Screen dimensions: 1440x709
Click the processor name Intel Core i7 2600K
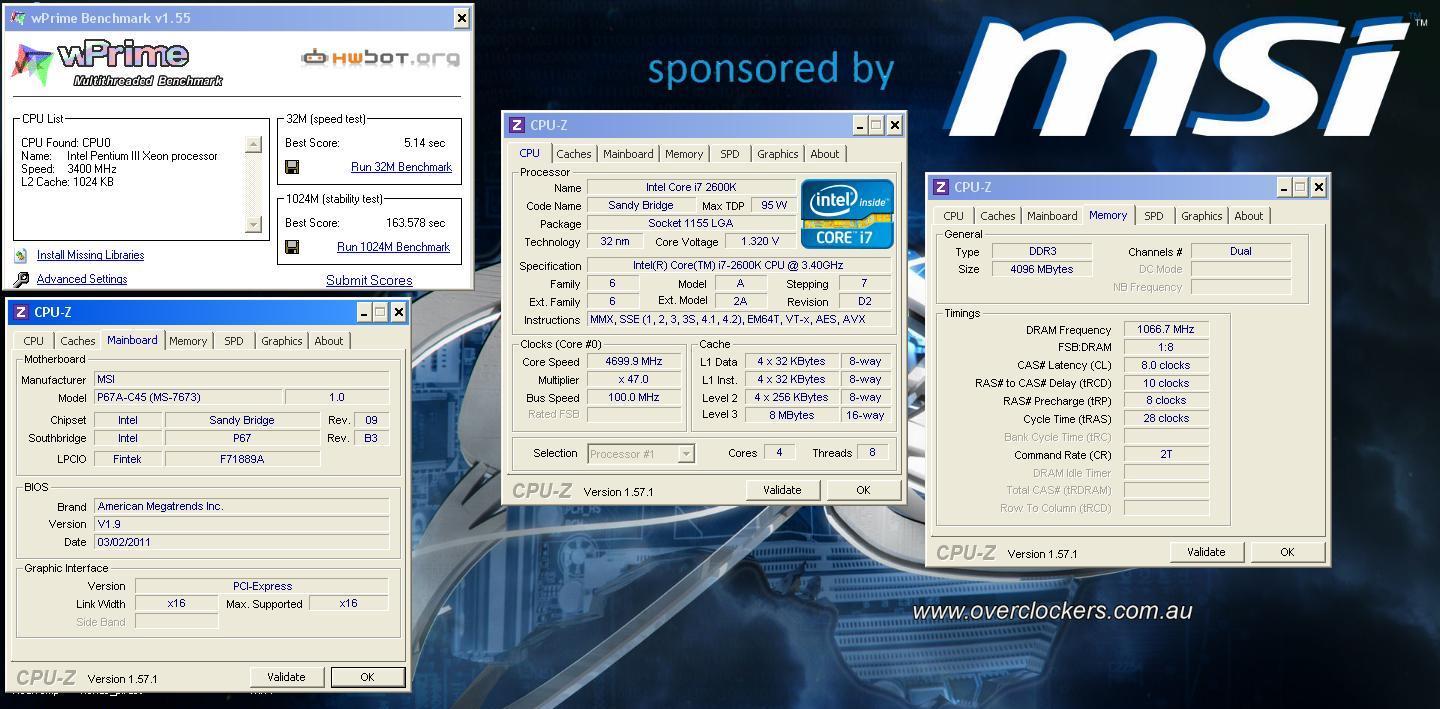(x=691, y=187)
